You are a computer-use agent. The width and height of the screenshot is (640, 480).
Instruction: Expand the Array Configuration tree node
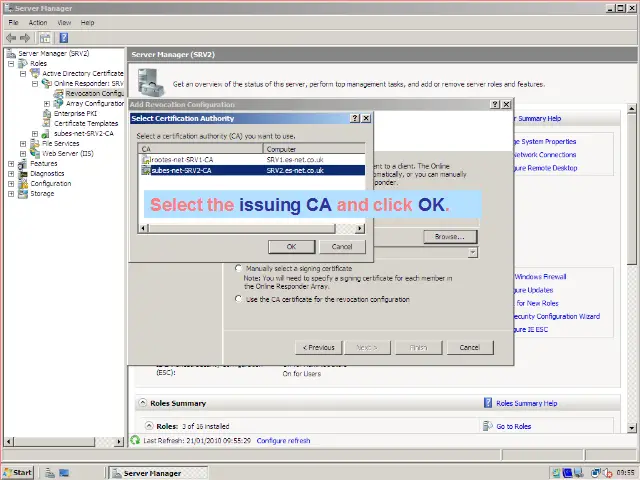pyautogui.click(x=47, y=103)
